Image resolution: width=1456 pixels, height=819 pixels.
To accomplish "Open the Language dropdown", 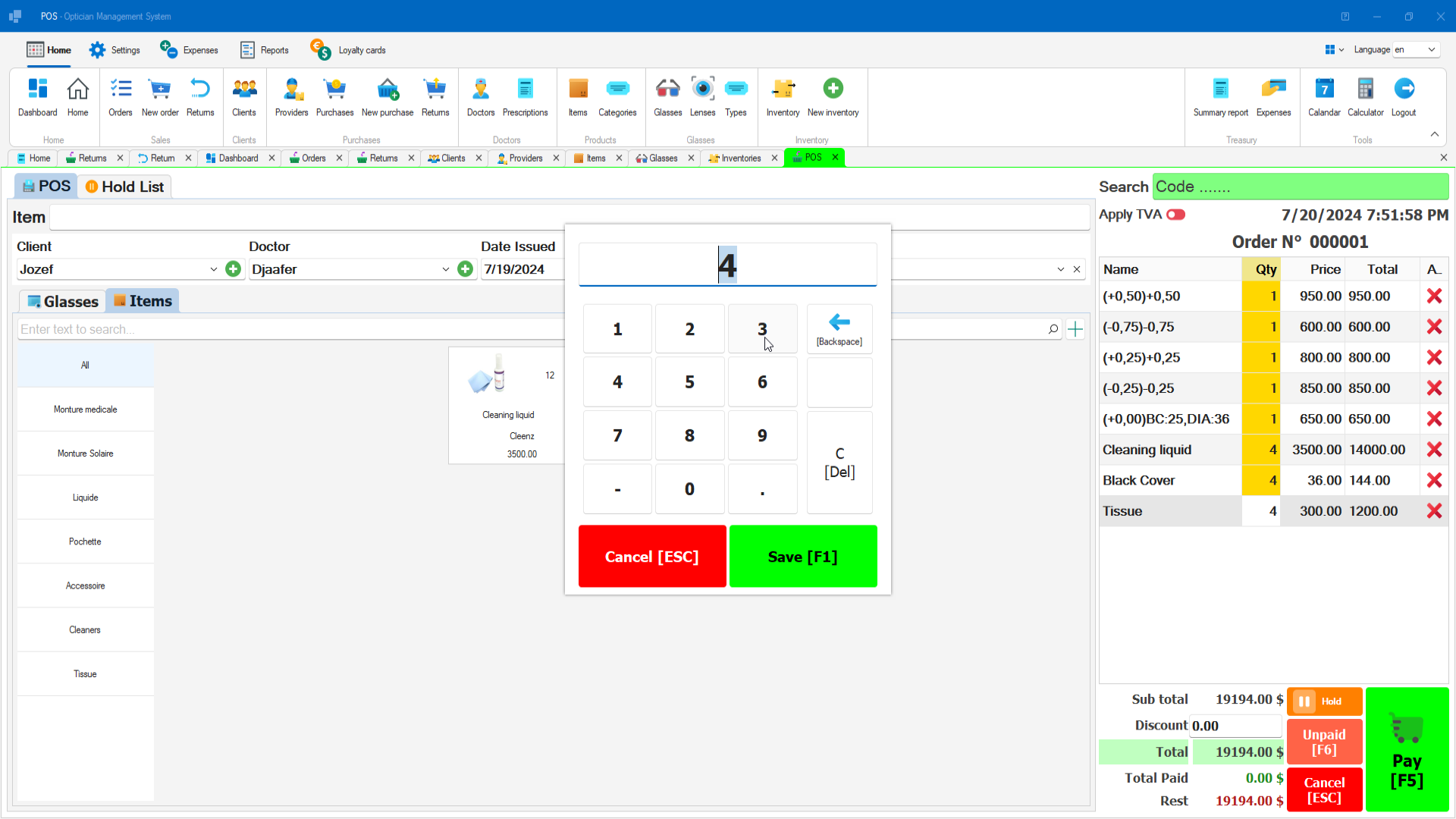I will coord(1417,49).
